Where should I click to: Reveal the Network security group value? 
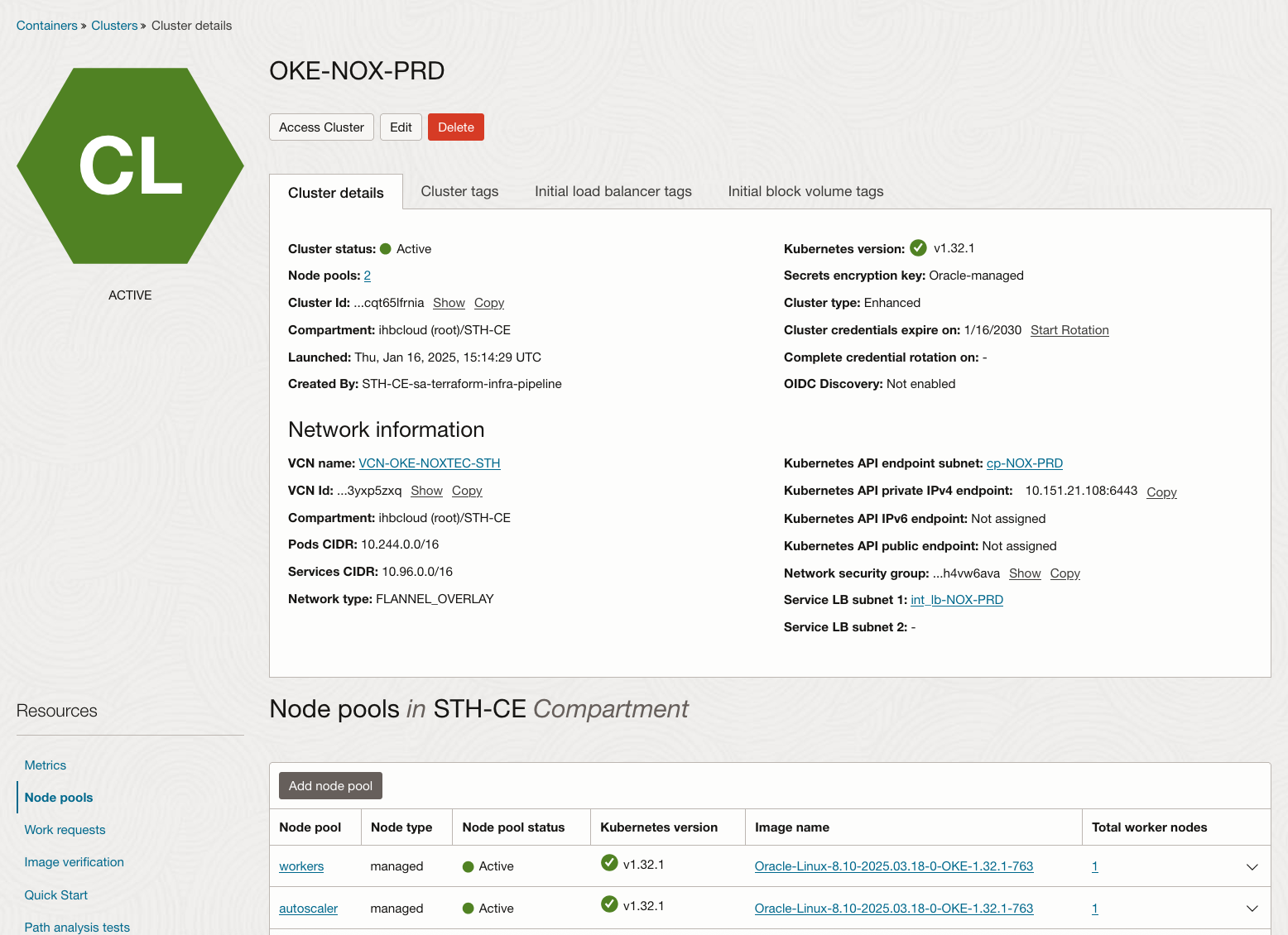click(1025, 573)
